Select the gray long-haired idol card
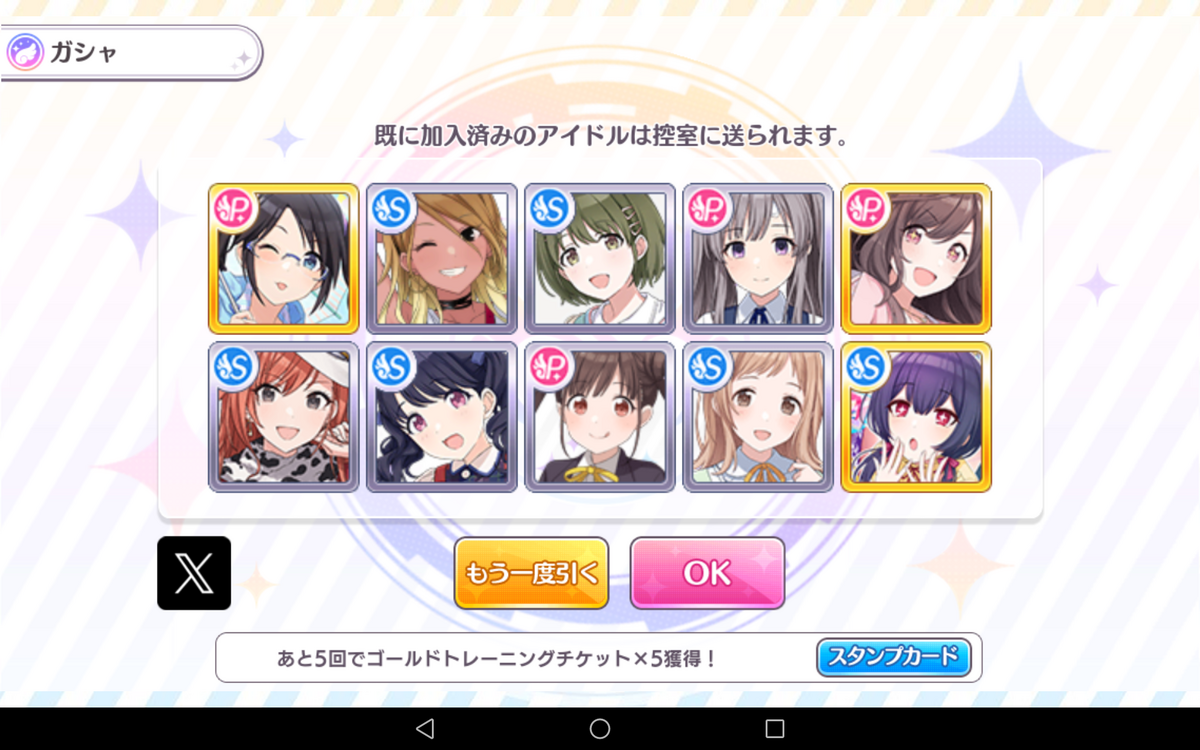 758,259
